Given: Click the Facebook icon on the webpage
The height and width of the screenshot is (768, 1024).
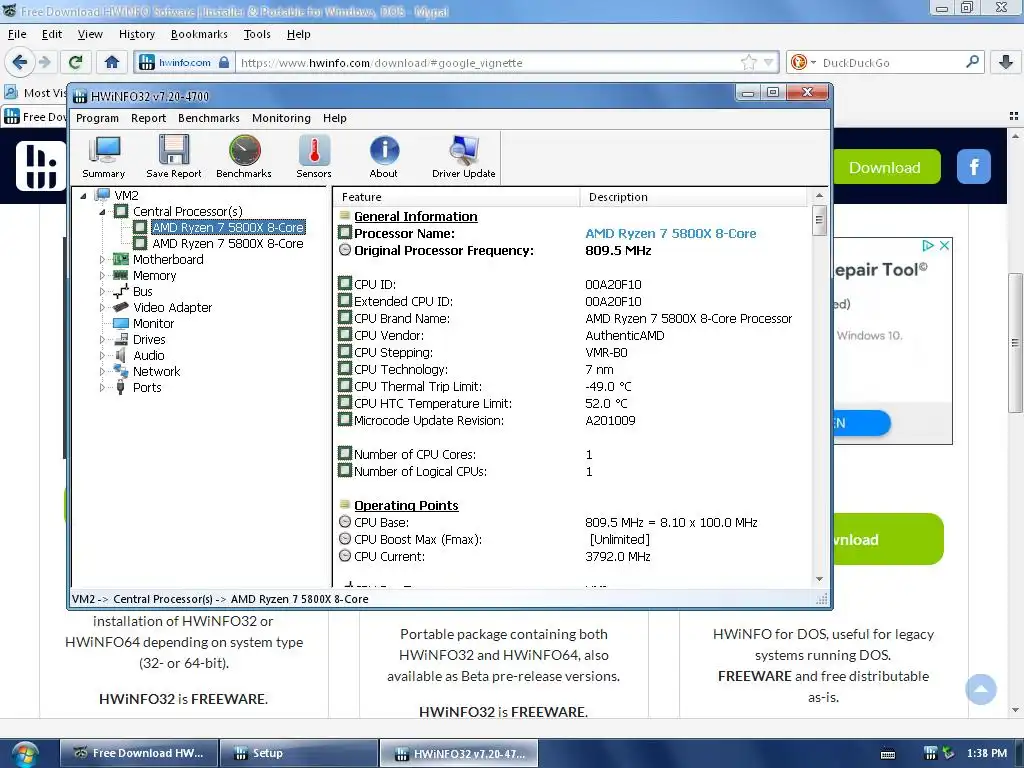Looking at the screenshot, I should pyautogui.click(x=974, y=167).
